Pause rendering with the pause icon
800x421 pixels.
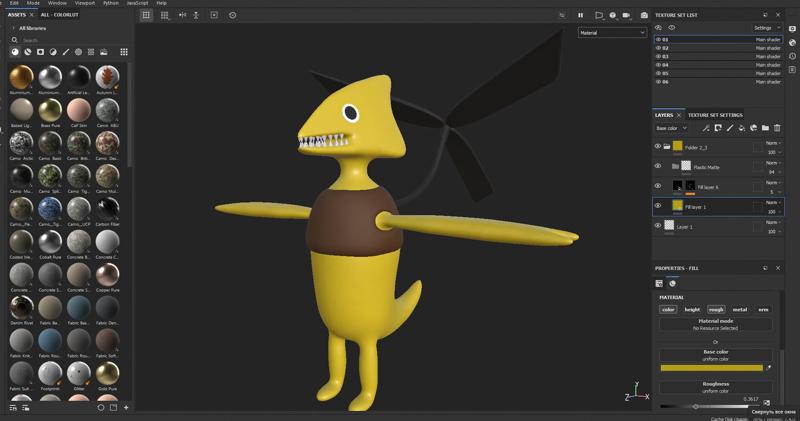click(580, 15)
